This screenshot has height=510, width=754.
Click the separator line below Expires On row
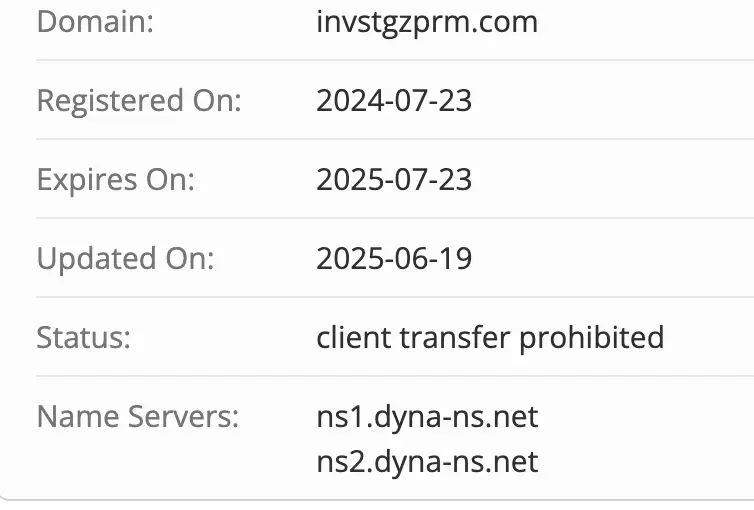[x=377, y=218]
